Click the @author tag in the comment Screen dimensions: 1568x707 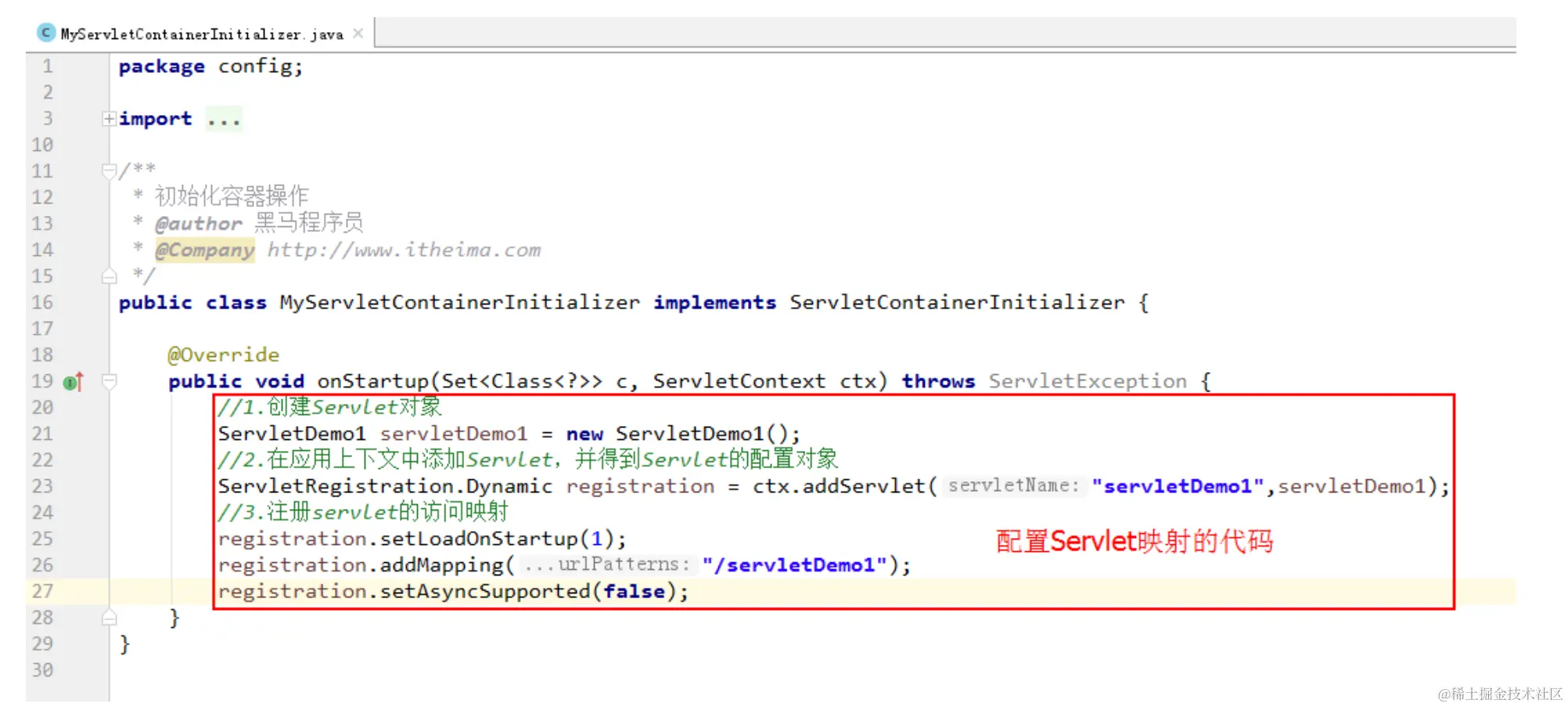[199, 224]
